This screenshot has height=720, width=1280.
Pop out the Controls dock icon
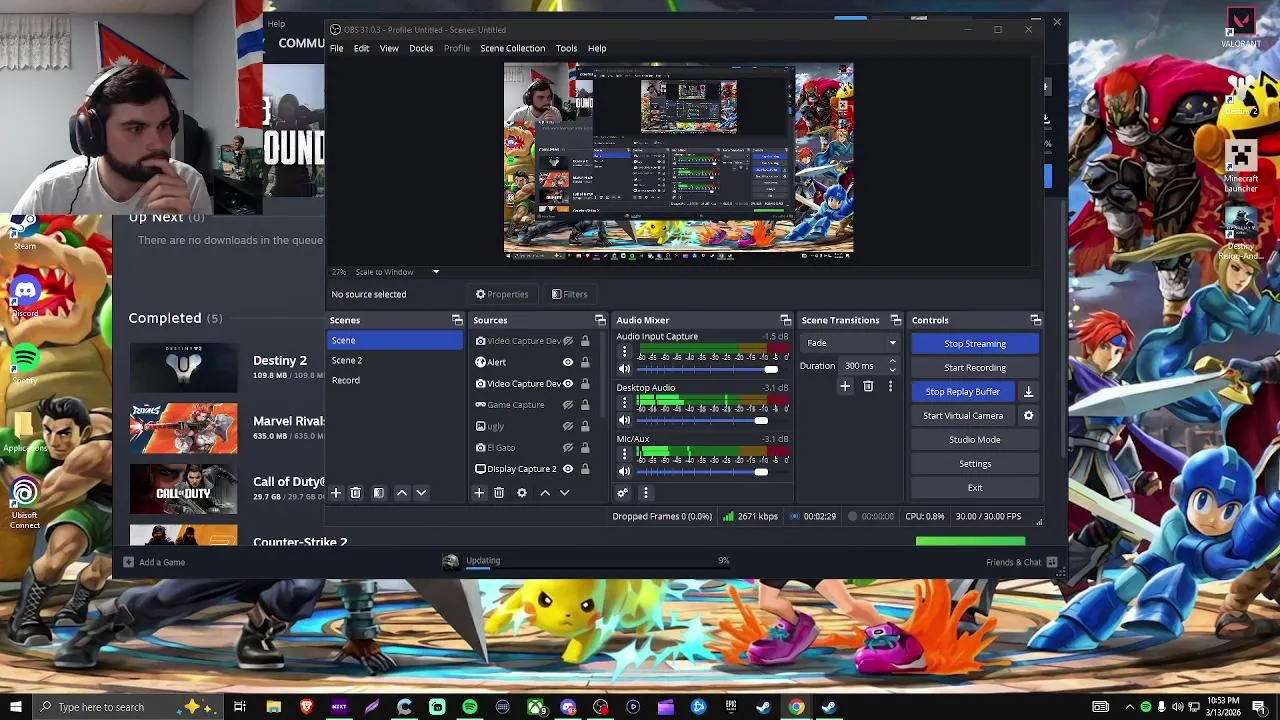pos(1036,320)
